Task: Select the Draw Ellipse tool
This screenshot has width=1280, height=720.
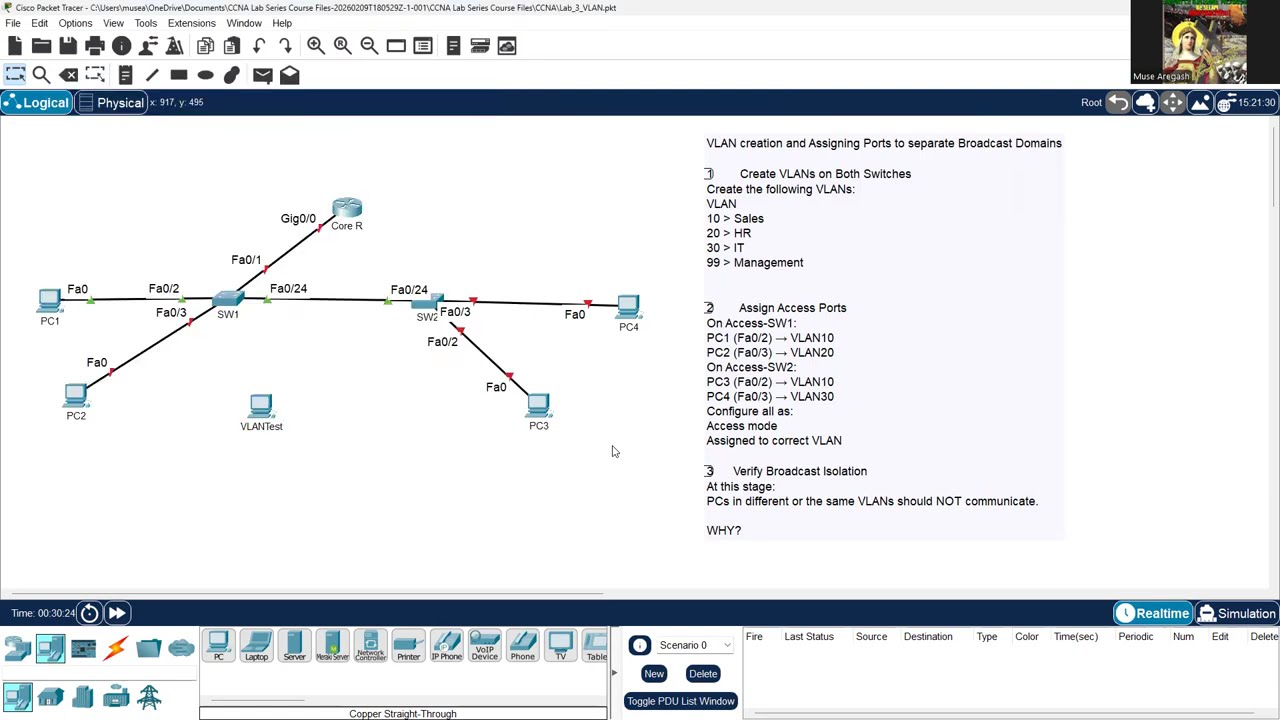Action: [205, 75]
